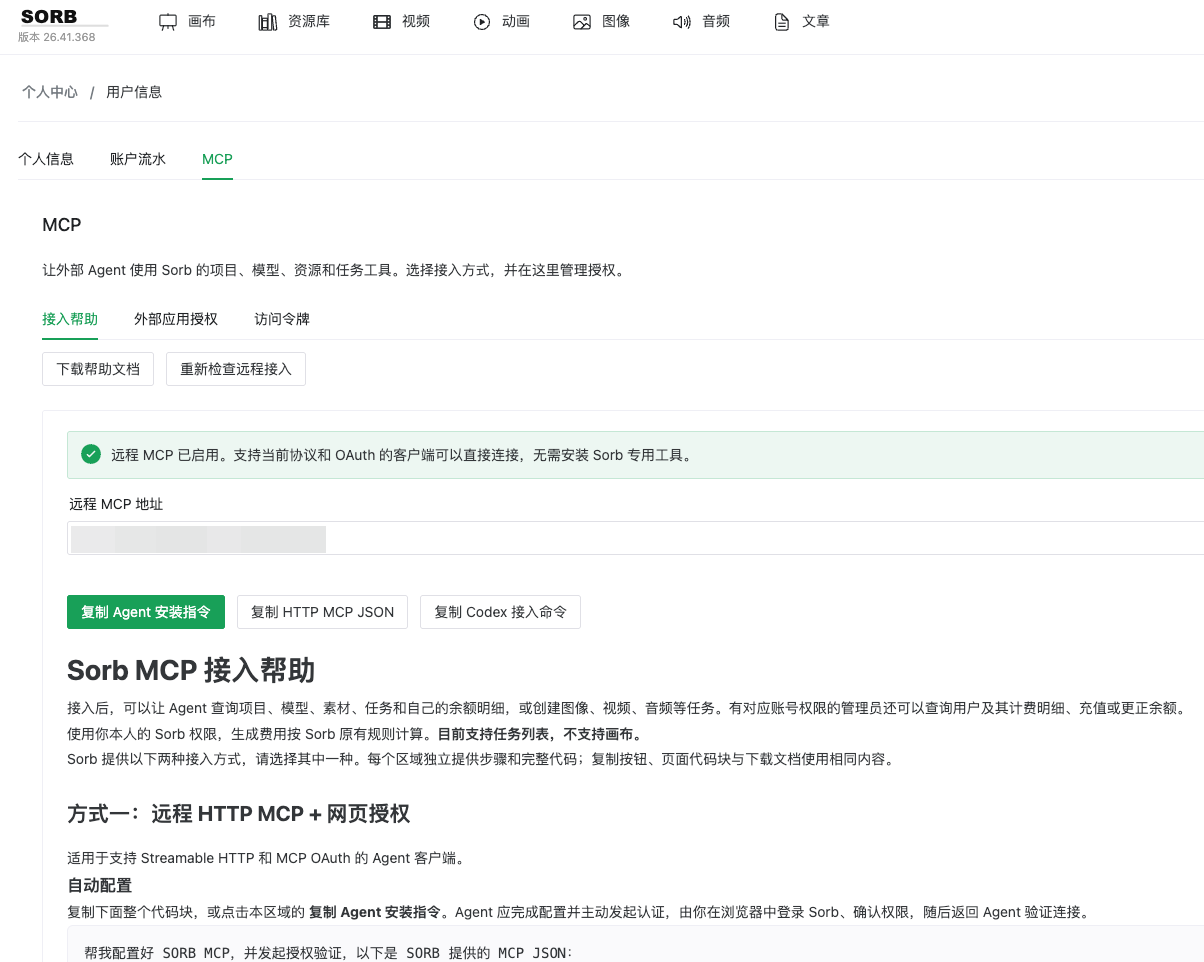Click the 远程 MCP 地址 label
Image resolution: width=1204 pixels, height=962 pixels.
click(x=116, y=504)
